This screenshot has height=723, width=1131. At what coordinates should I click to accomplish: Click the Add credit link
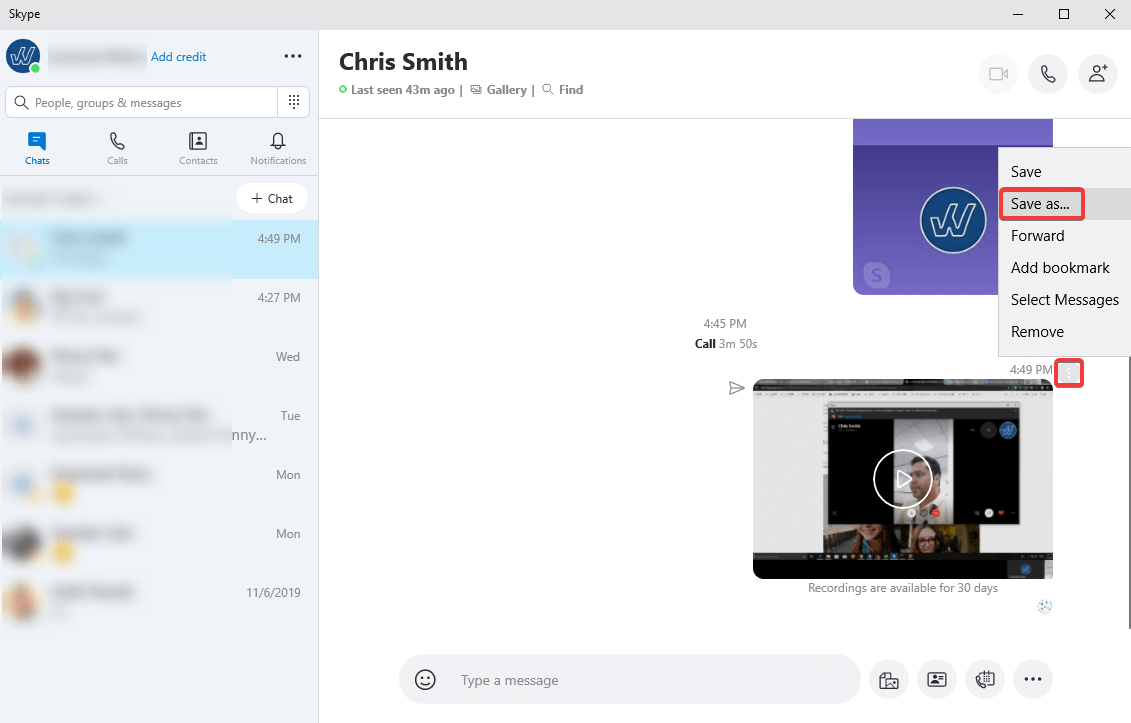pyautogui.click(x=179, y=56)
